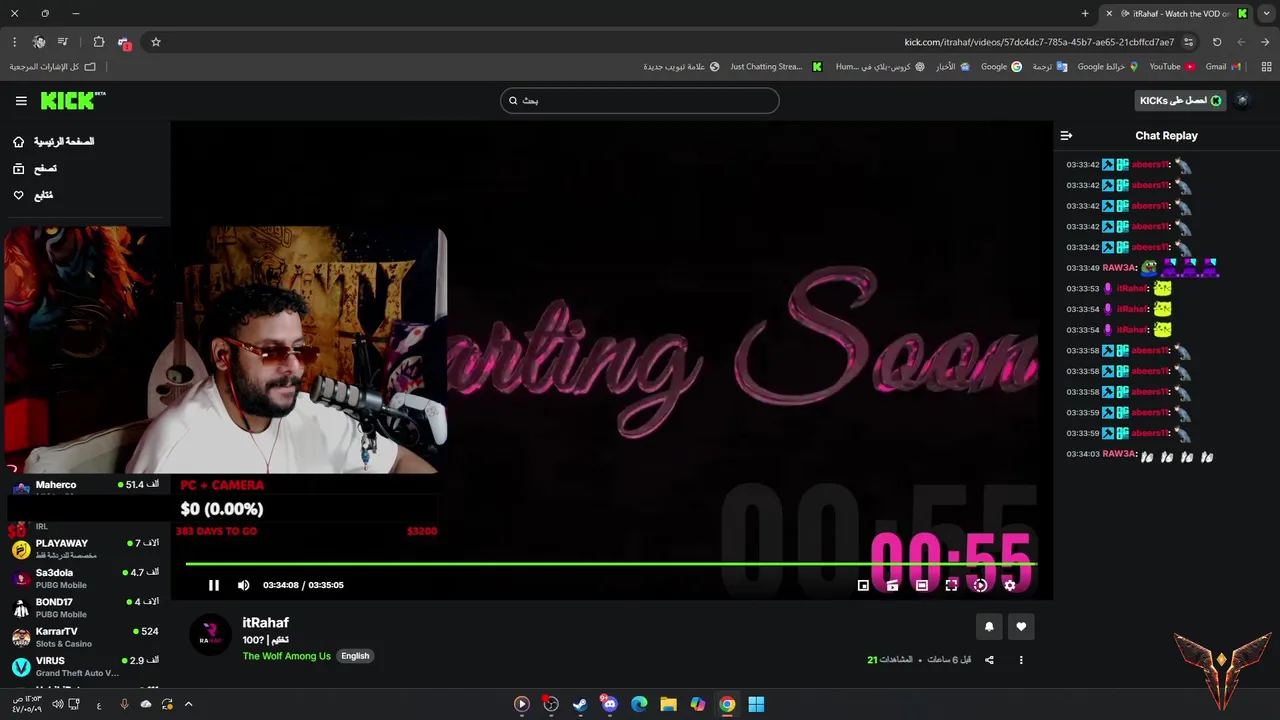1280x720 pixels.
Task: Open BOND17 channel in sidebar
Action: pos(85,608)
